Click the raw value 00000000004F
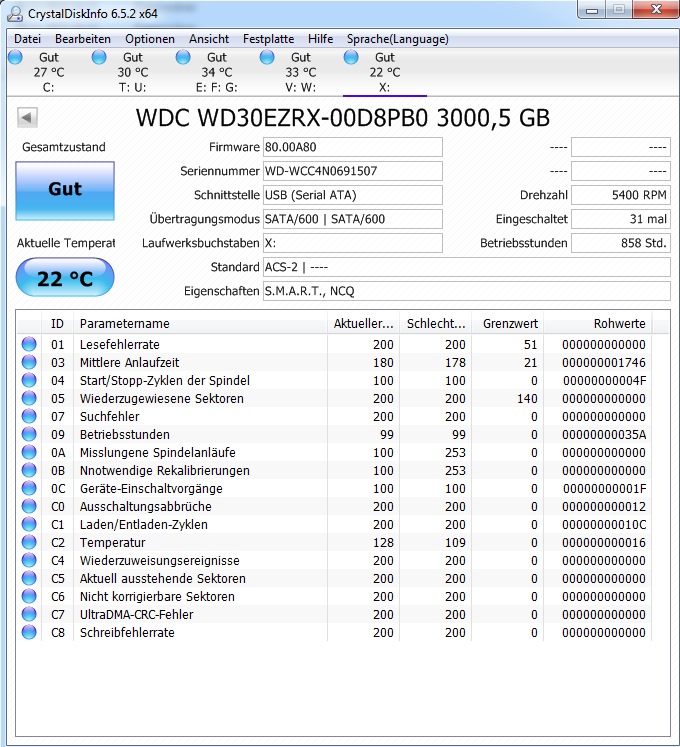 tap(604, 381)
